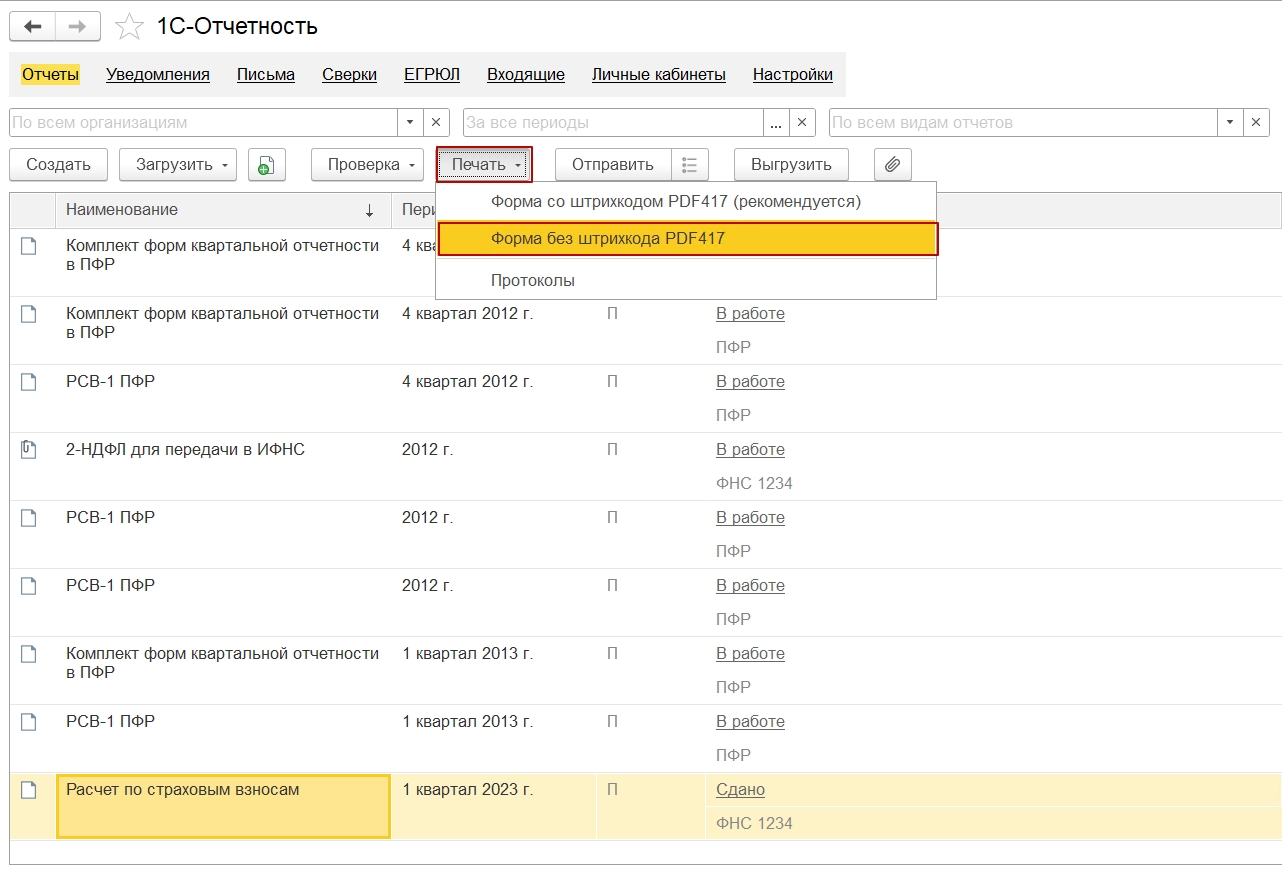The height and width of the screenshot is (874, 1282).
Task: Select Комплект форм квартальной отчетности 1 квартал 2013
Action: pos(222,663)
